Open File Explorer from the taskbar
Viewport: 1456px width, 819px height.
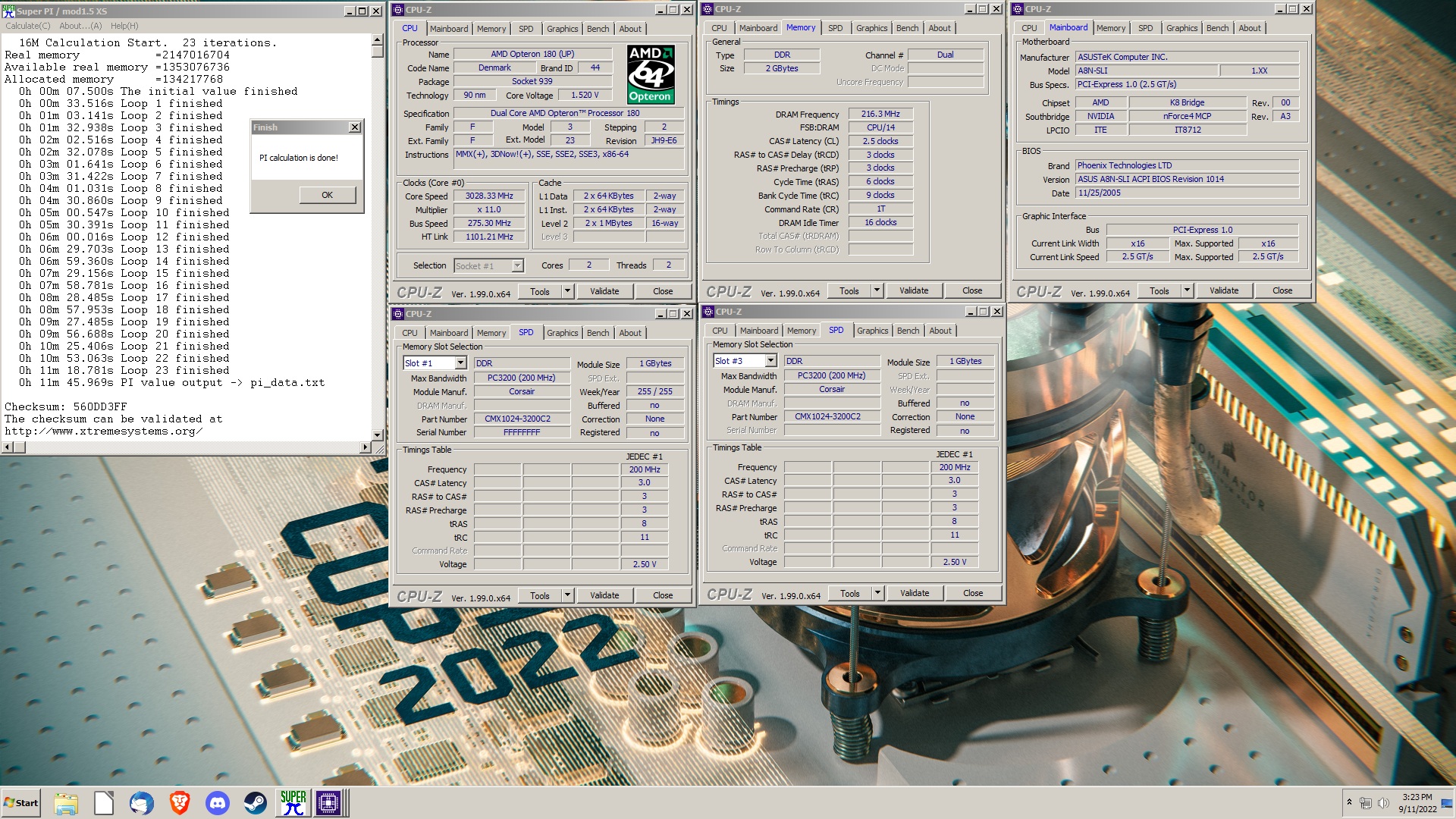pos(66,802)
